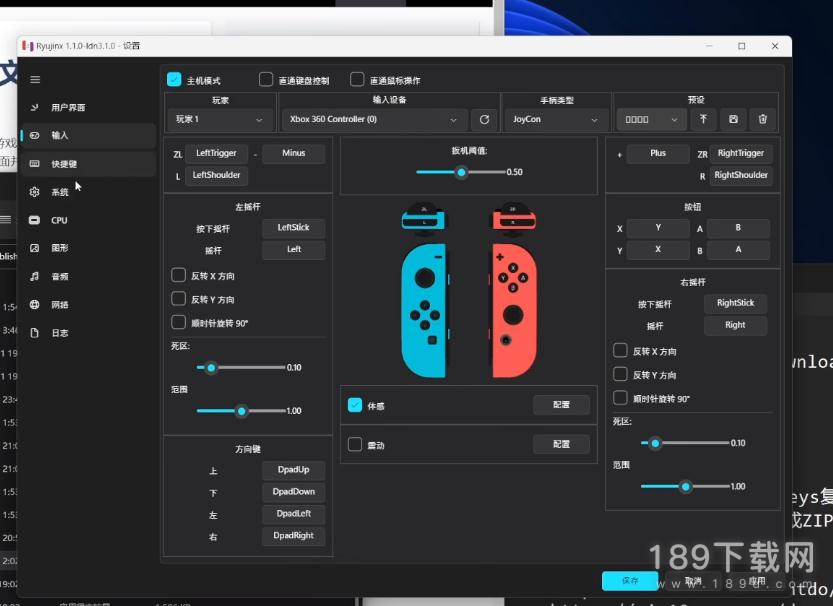Viewport: 833px width, 606px height.
Task: Open the 预设 profile dropdown
Action: pyautogui.click(x=651, y=120)
